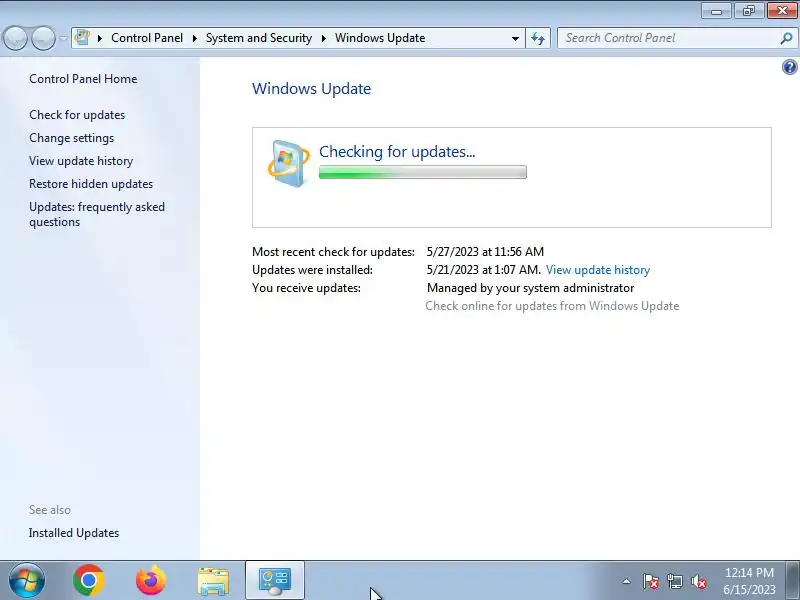Click the Help question mark icon
Image resolution: width=800 pixels, height=600 pixels.
(x=789, y=67)
